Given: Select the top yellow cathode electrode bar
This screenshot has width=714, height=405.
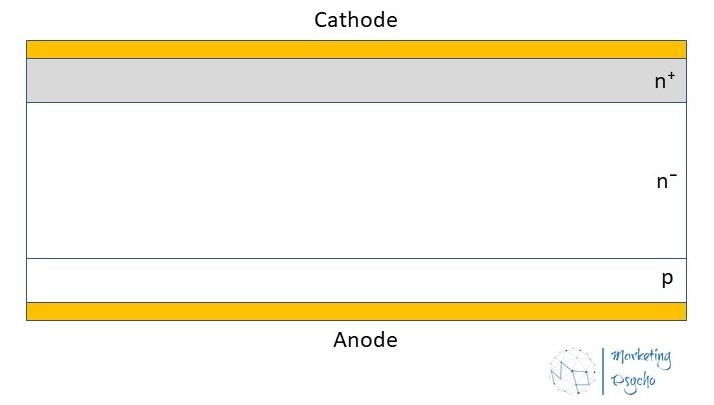Looking at the screenshot, I should coord(356,49).
